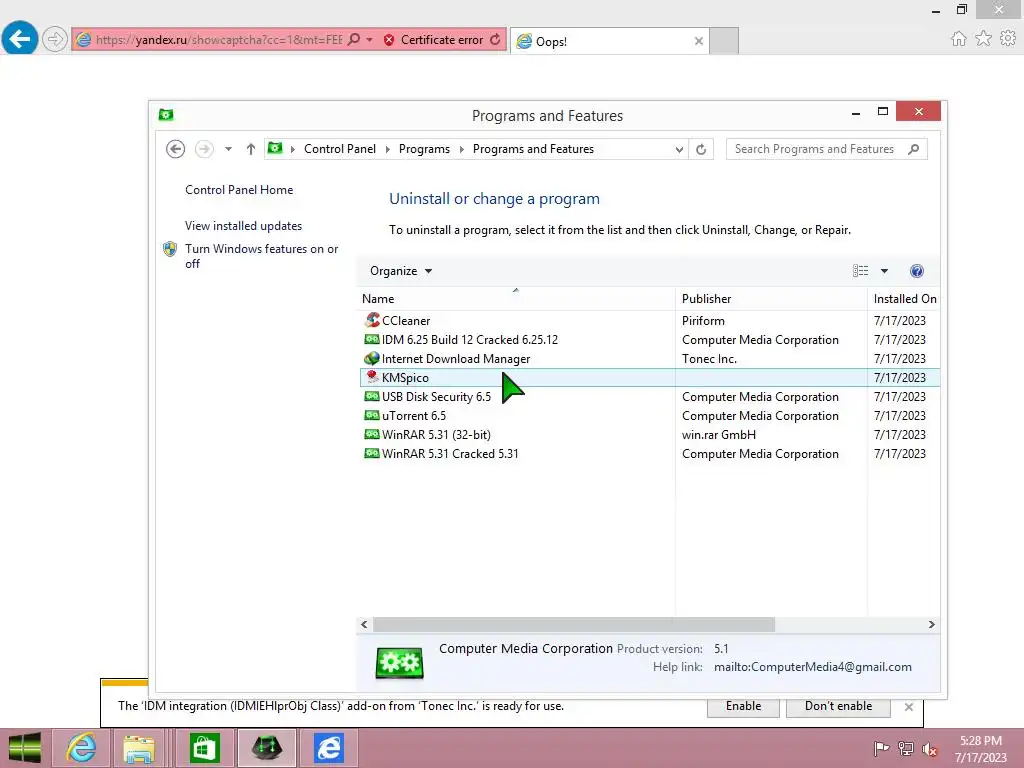The image size is (1024, 768).
Task: Dismiss the add-on notification bar
Action: [908, 707]
